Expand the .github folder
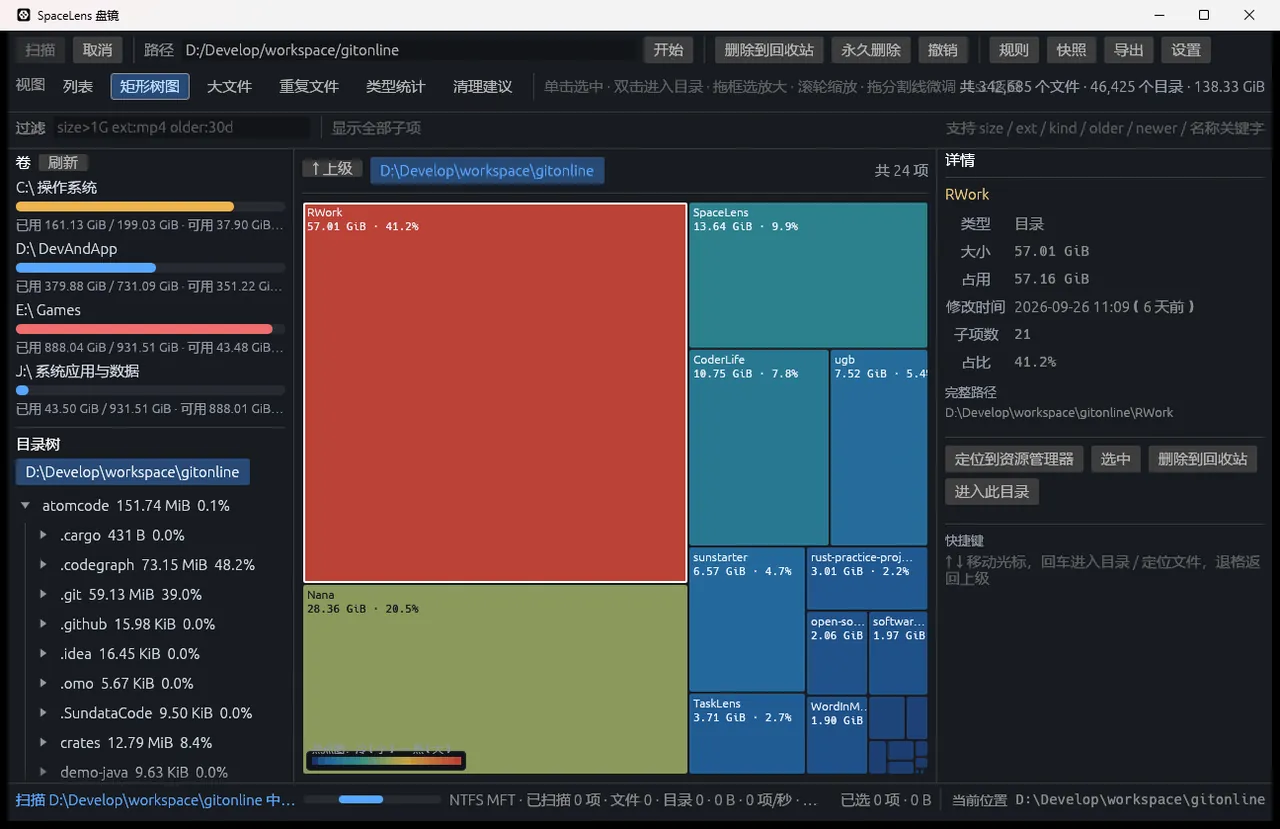 tap(43, 624)
